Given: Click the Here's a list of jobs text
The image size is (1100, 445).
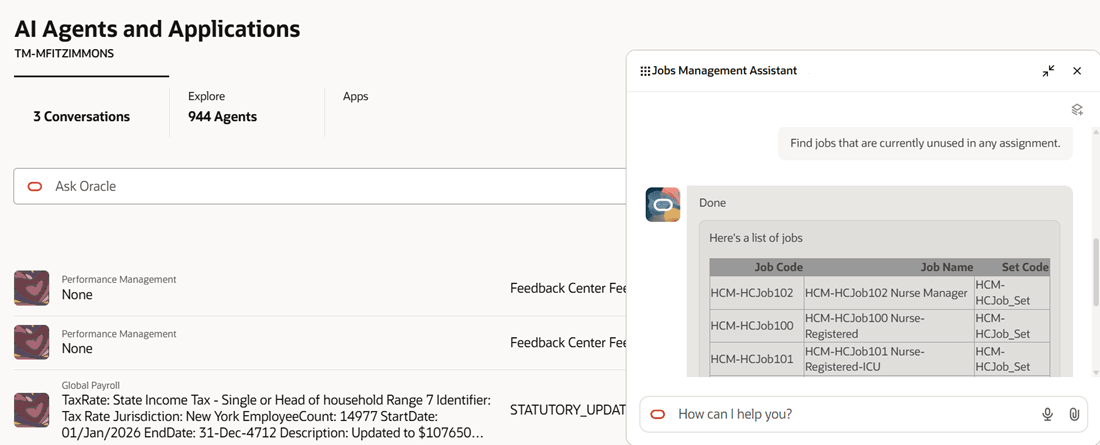Looking at the screenshot, I should (x=756, y=238).
